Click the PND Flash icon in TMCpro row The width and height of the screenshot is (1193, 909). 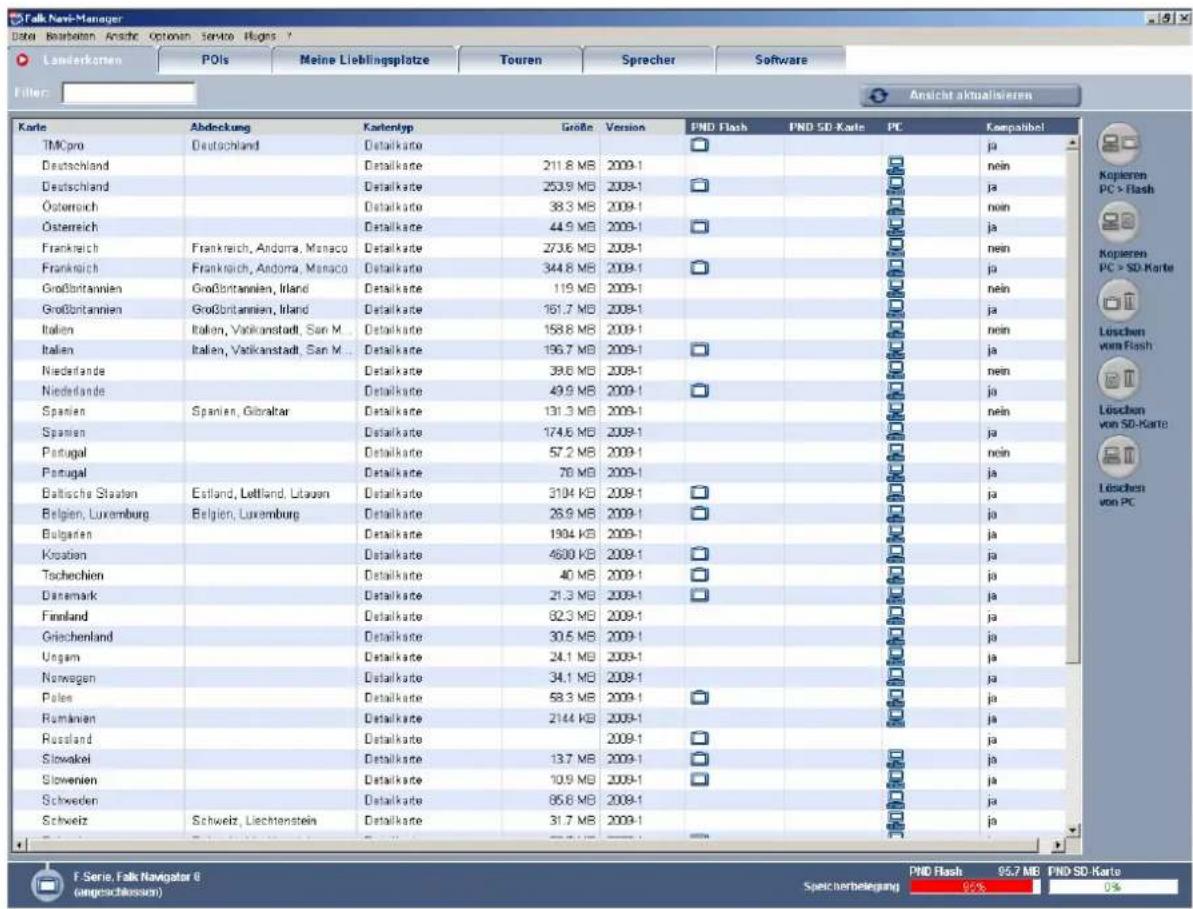[x=698, y=145]
